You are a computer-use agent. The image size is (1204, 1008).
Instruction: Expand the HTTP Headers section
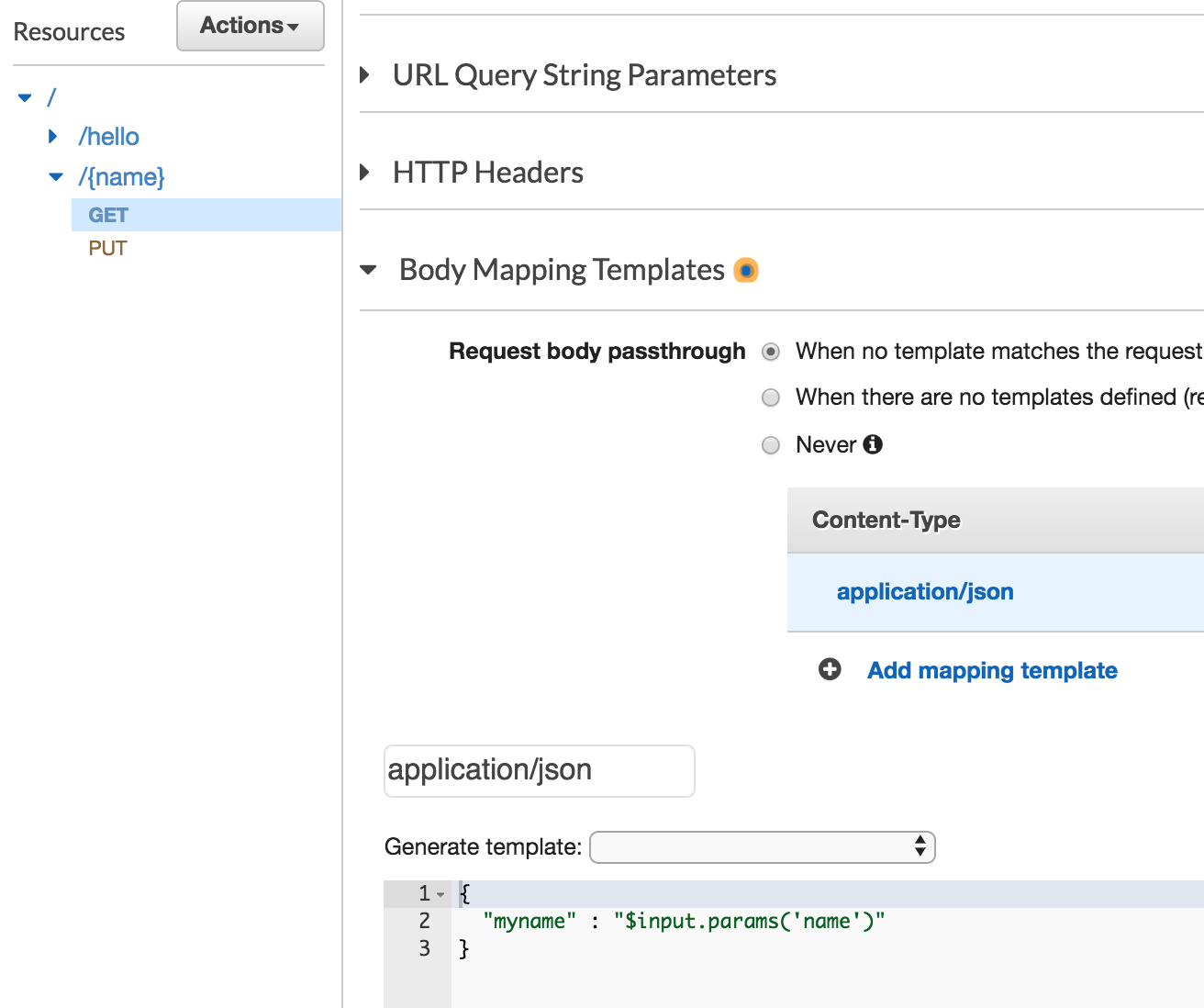365,173
